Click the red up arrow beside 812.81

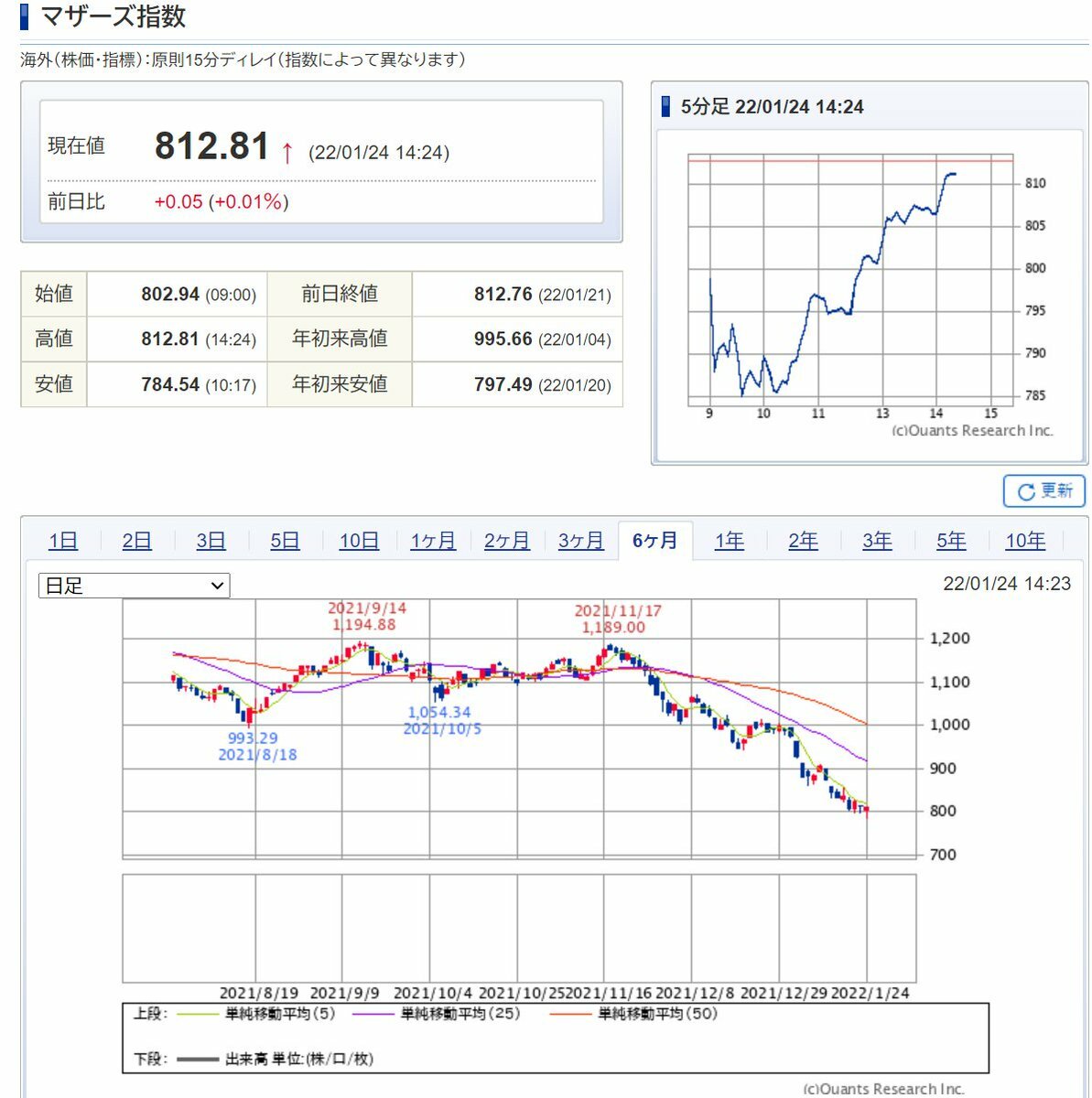[x=287, y=152]
